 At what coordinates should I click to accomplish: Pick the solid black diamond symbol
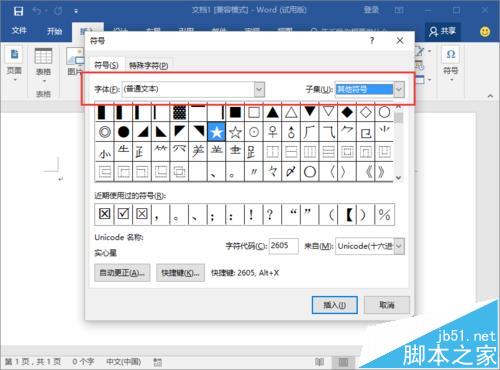pos(347,112)
